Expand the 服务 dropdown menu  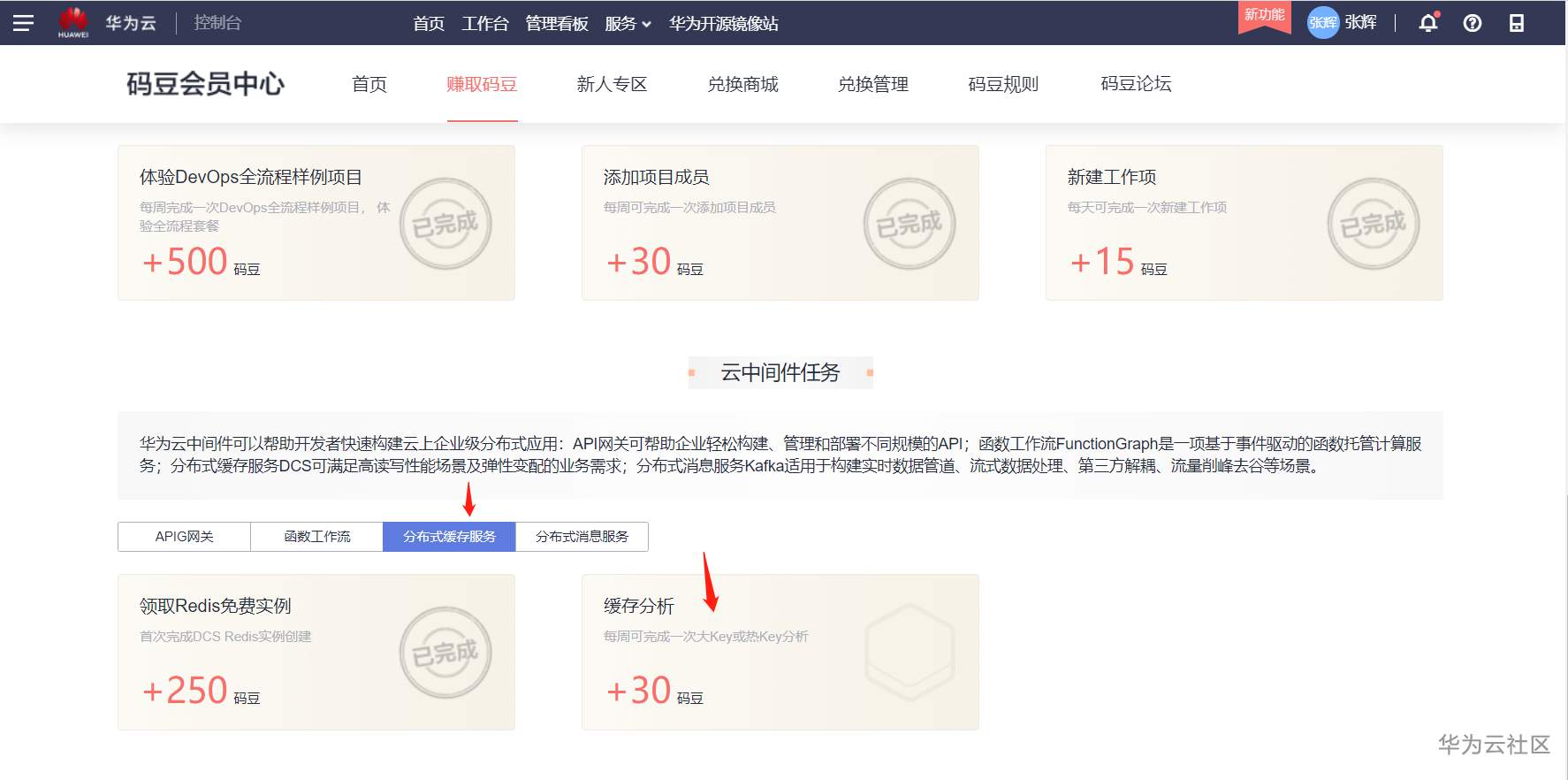(628, 24)
